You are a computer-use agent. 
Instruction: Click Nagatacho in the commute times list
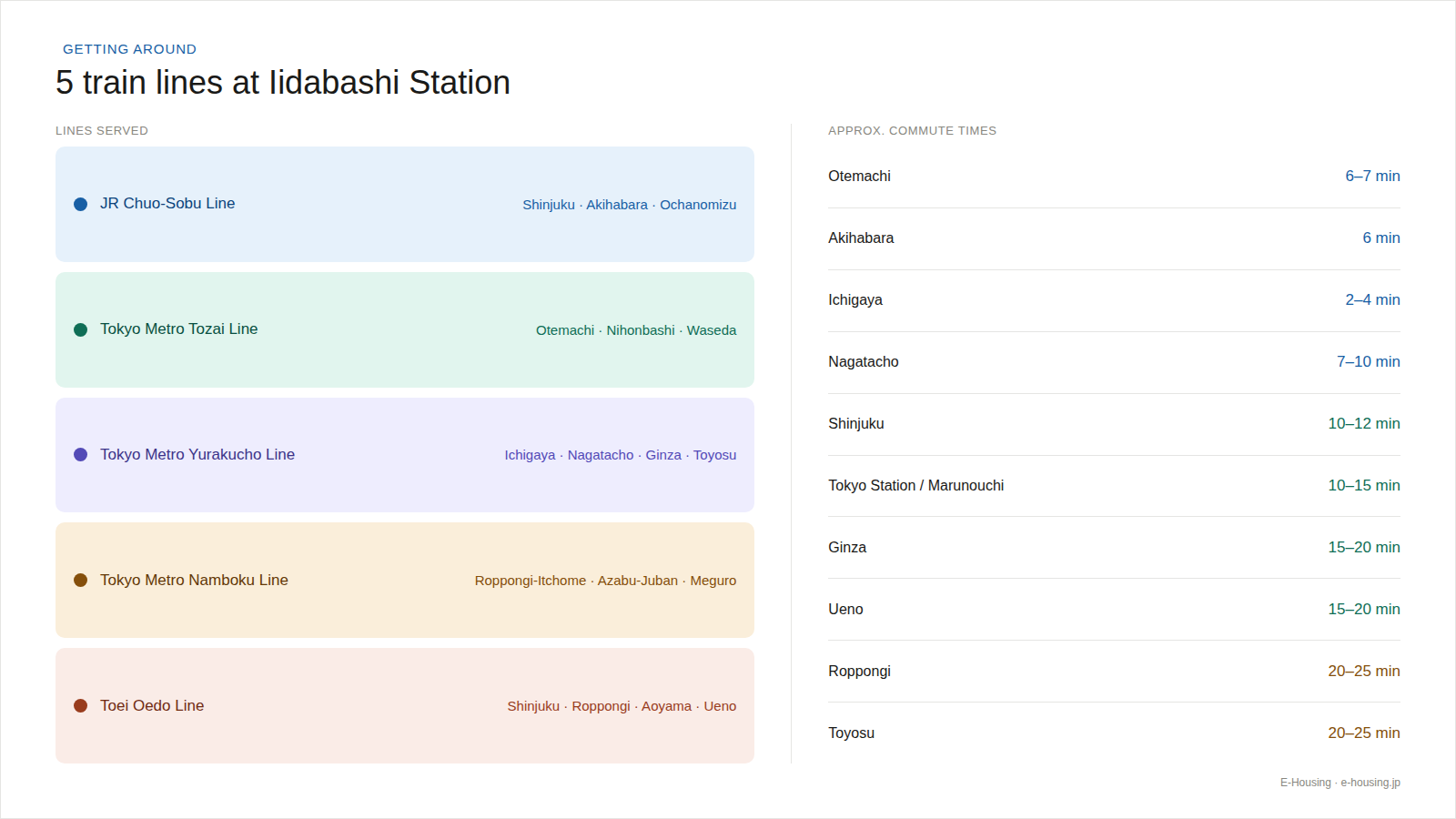864,362
